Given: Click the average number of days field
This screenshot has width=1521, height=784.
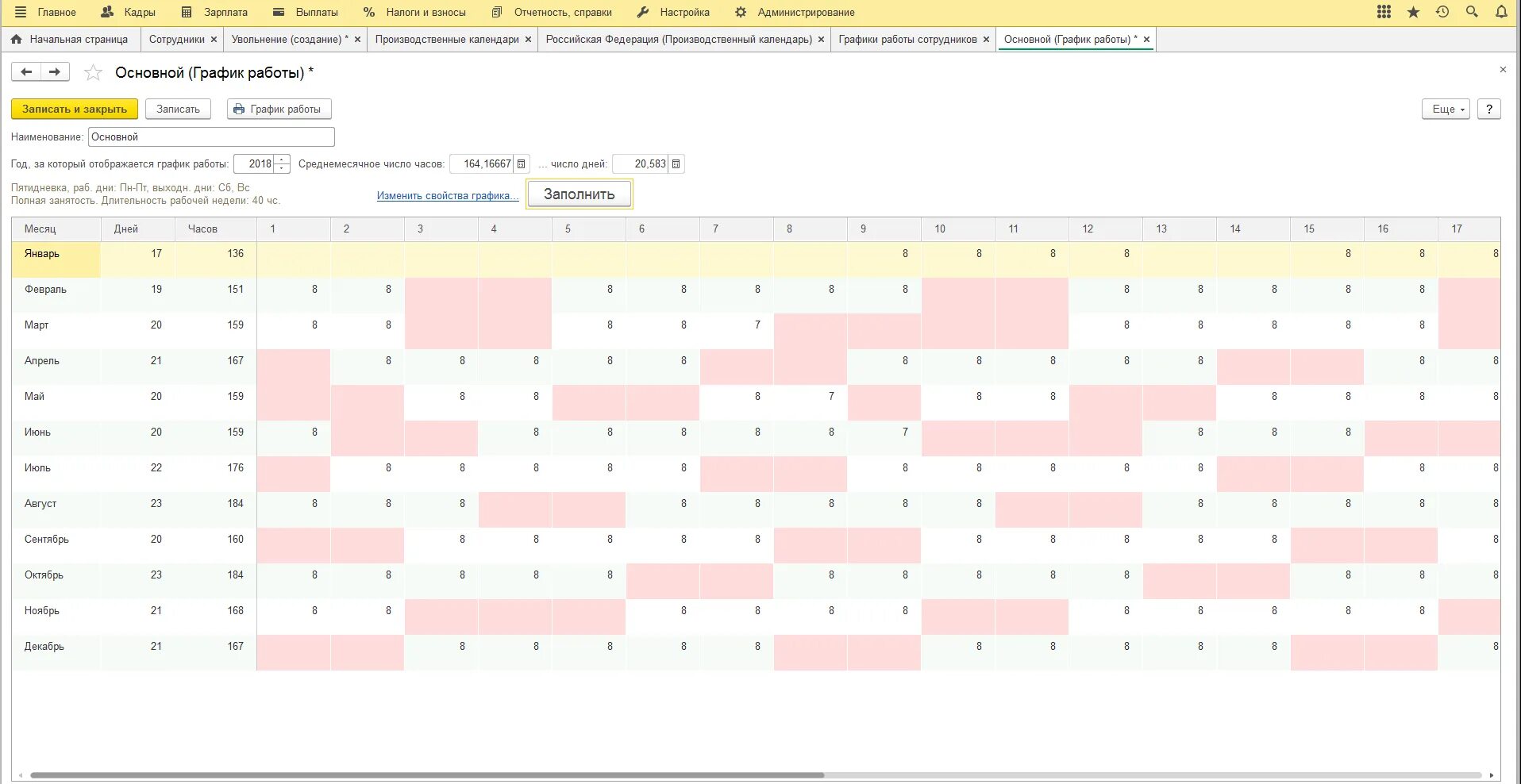Looking at the screenshot, I should click(641, 164).
